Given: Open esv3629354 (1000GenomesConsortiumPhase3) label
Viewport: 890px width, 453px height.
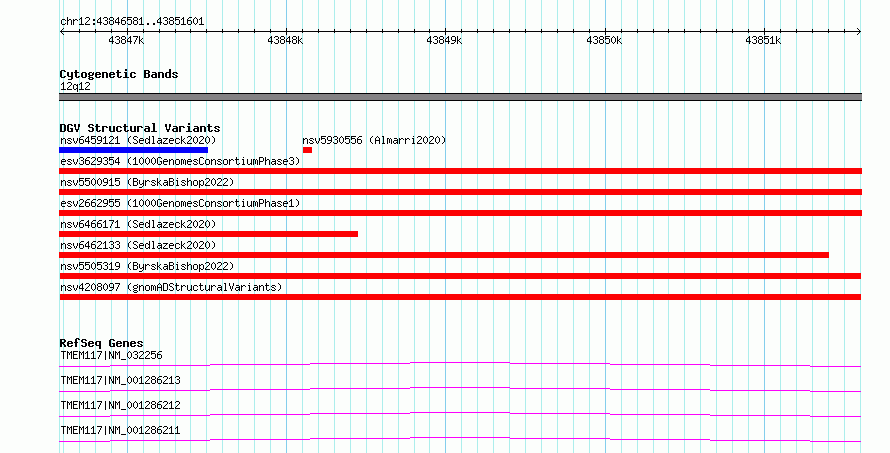Looking at the screenshot, I should pos(180,161).
